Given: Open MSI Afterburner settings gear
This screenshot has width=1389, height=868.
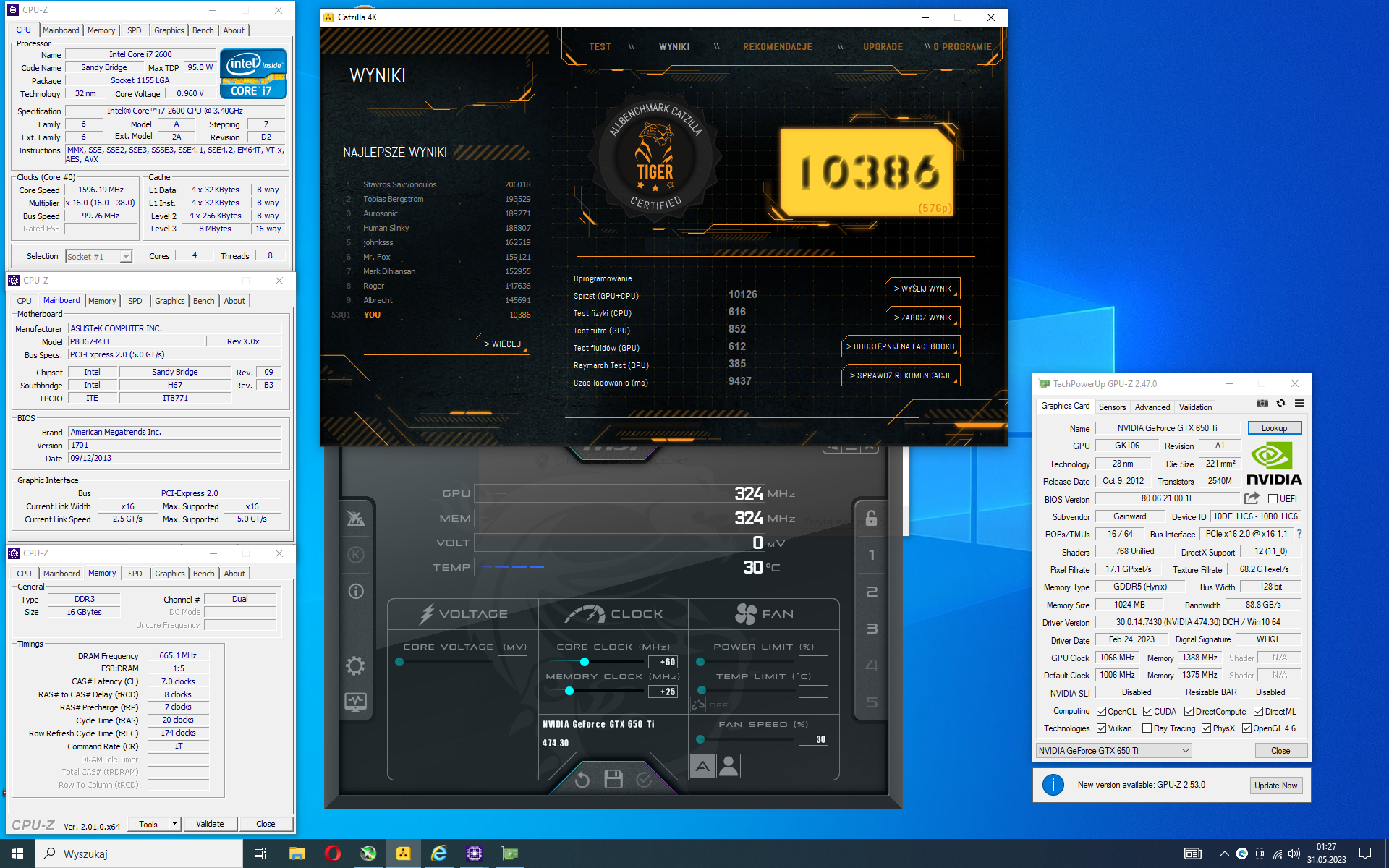Looking at the screenshot, I should point(355,665).
